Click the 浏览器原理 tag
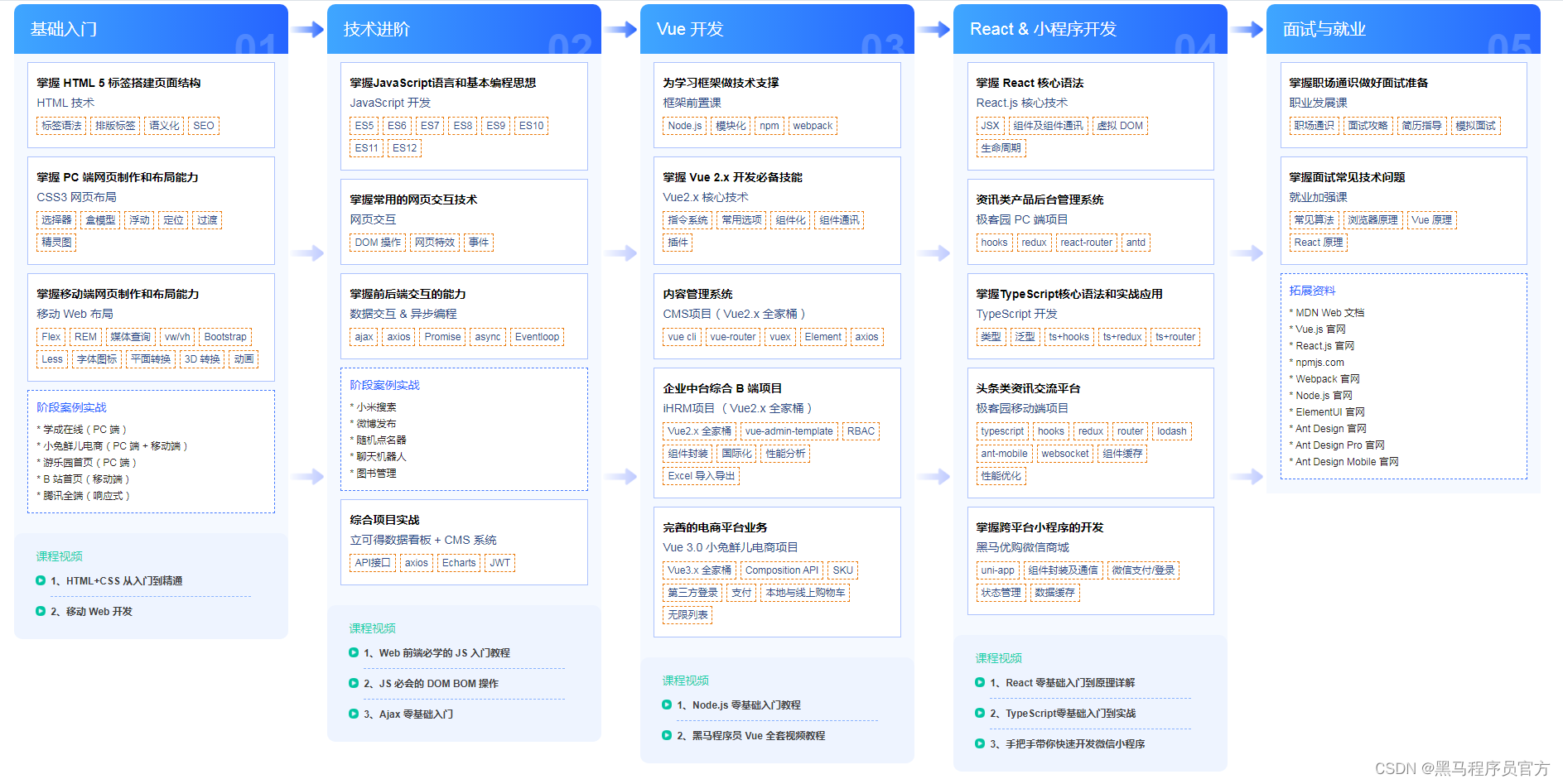 [x=1372, y=220]
